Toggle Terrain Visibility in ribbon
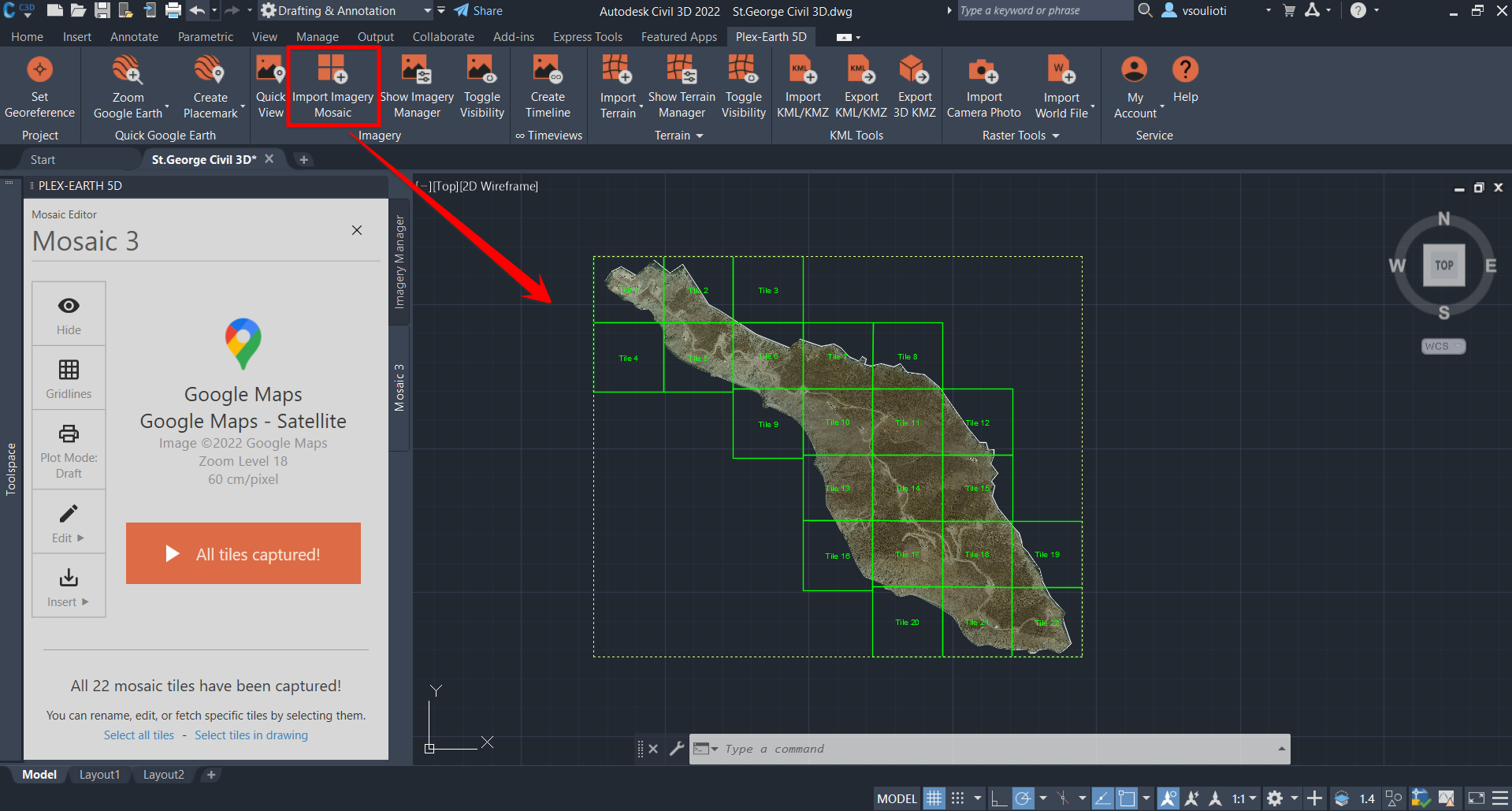The height and width of the screenshot is (811, 1512). (x=743, y=87)
